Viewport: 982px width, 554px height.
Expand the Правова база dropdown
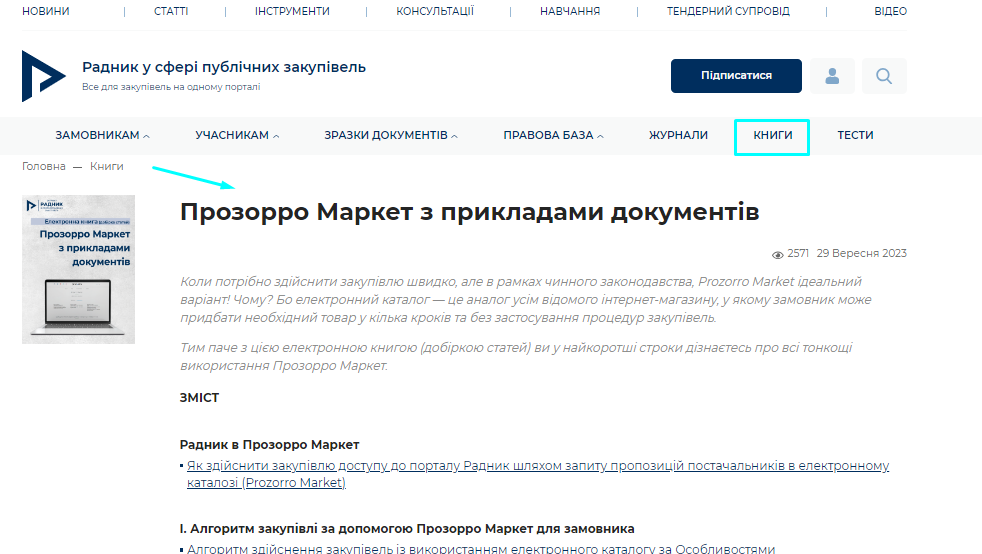553,136
